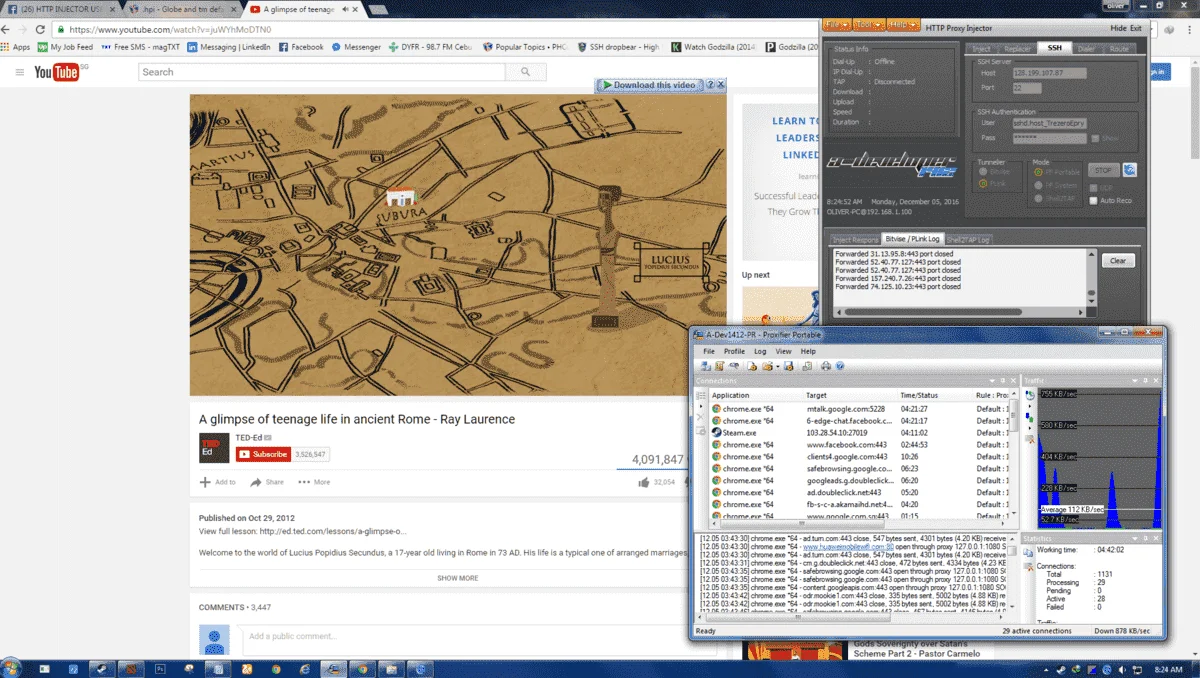Click the STOP button in HTTP Proxy Injector

click(x=1104, y=170)
